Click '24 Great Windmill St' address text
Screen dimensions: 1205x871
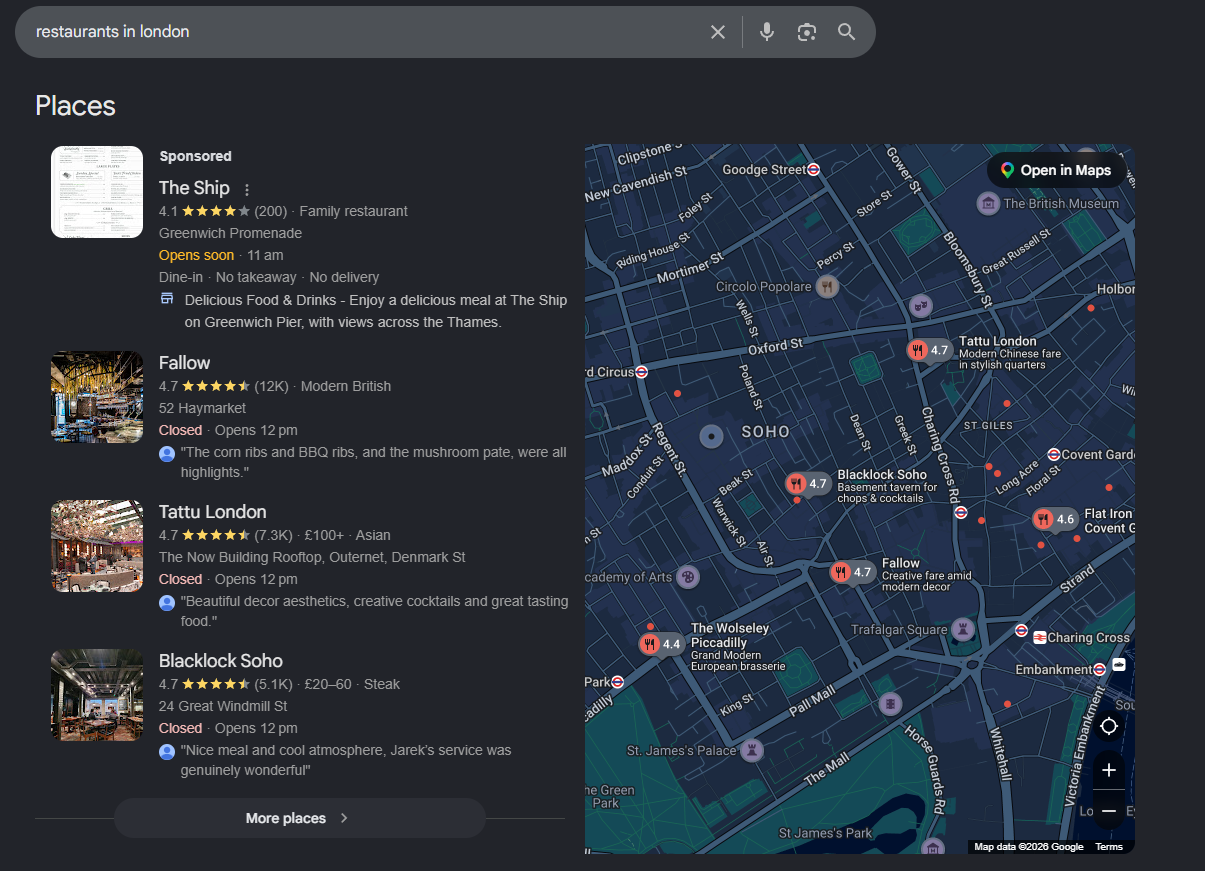[223, 706]
